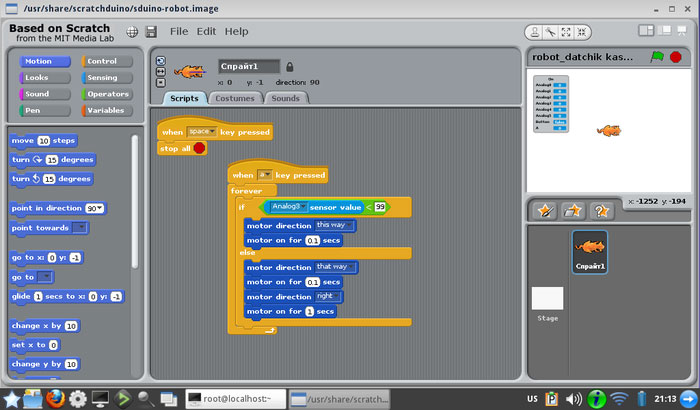Click the 10 value in move steps block
The height and width of the screenshot is (410, 700).
pos(43,141)
